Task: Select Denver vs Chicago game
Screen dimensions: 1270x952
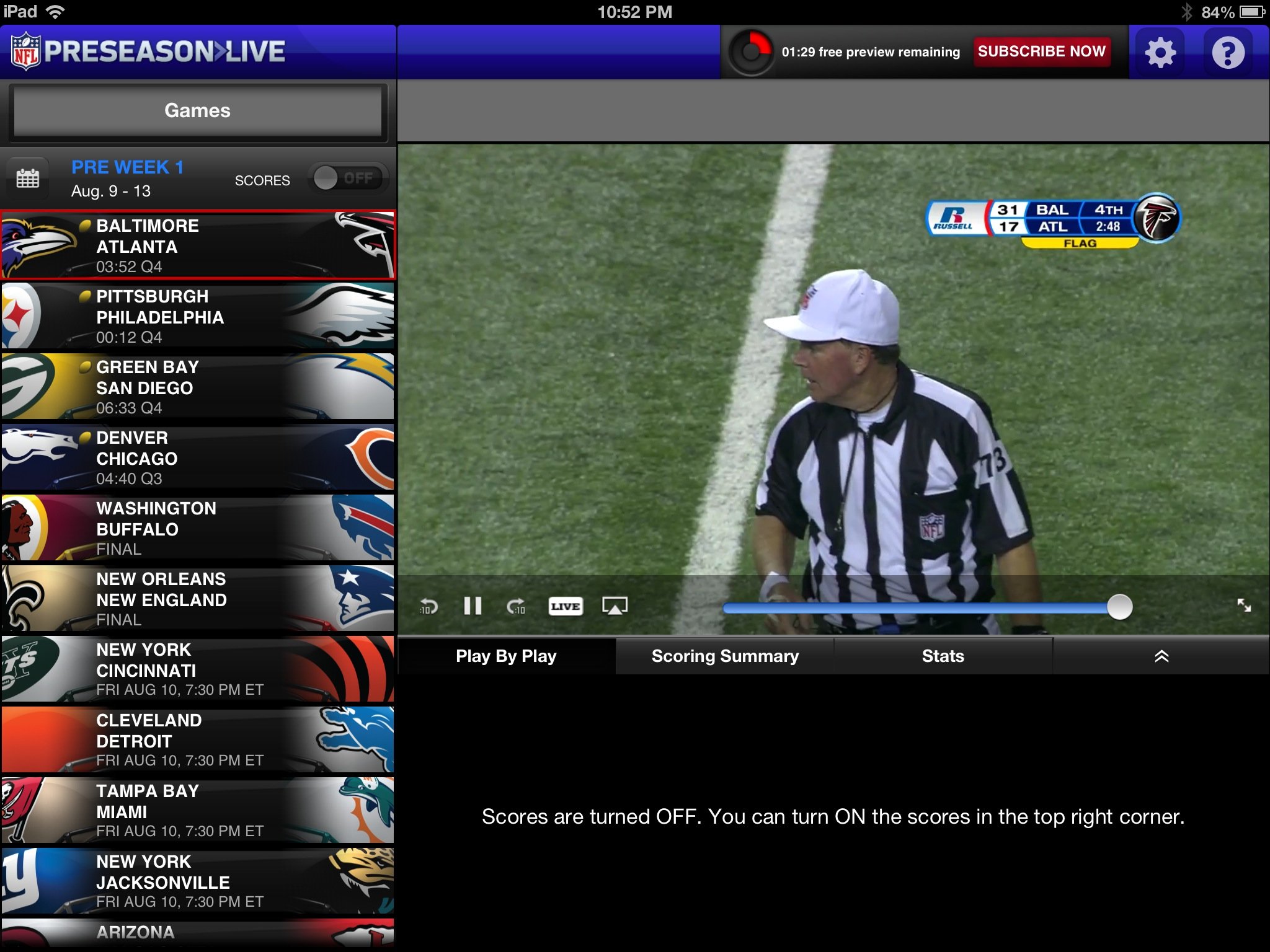Action: click(197, 457)
